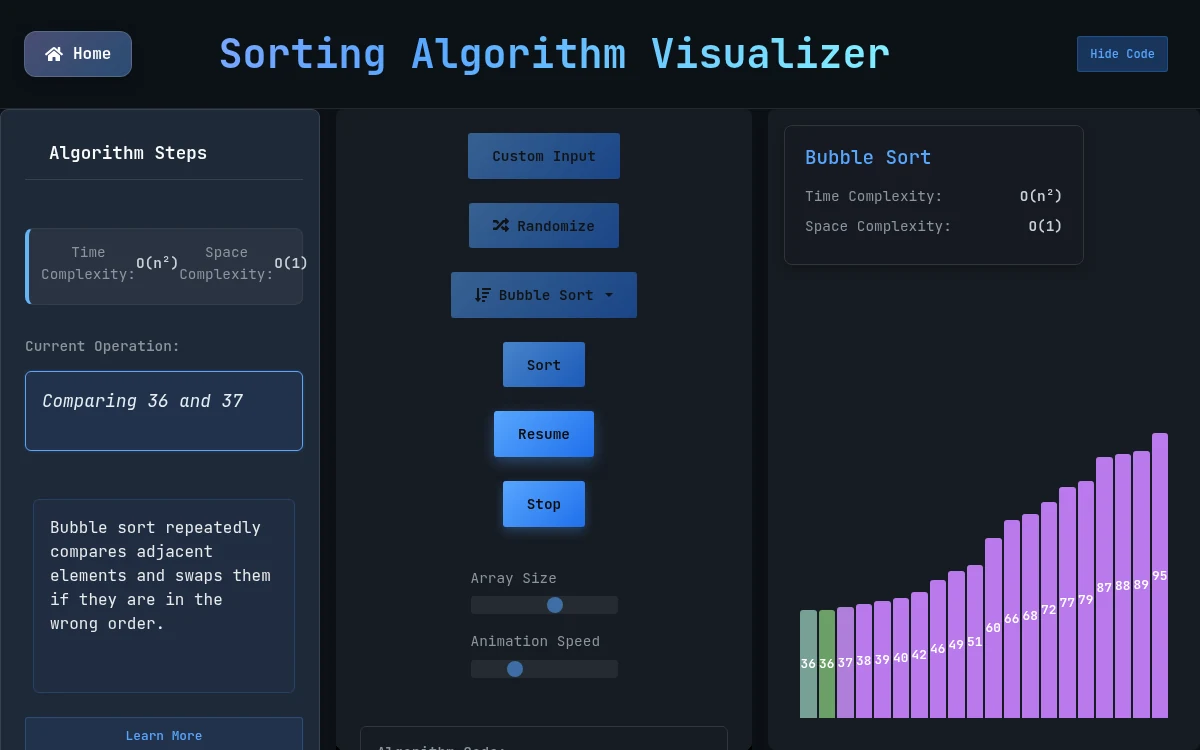Image resolution: width=1200 pixels, height=750 pixels.
Task: Click the bar labeled 79
Action: pyautogui.click(x=1086, y=599)
